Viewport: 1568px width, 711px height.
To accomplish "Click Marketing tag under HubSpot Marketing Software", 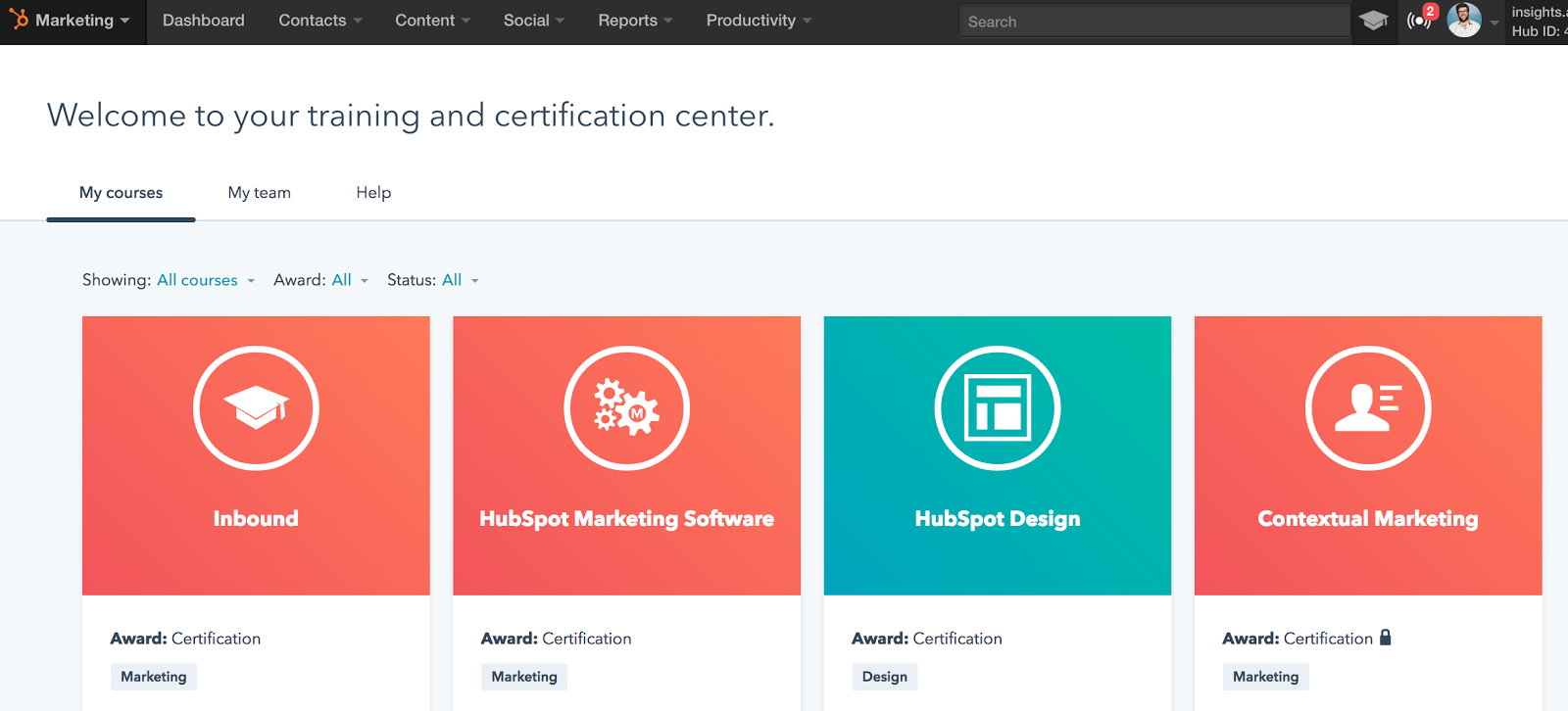I will (x=524, y=677).
